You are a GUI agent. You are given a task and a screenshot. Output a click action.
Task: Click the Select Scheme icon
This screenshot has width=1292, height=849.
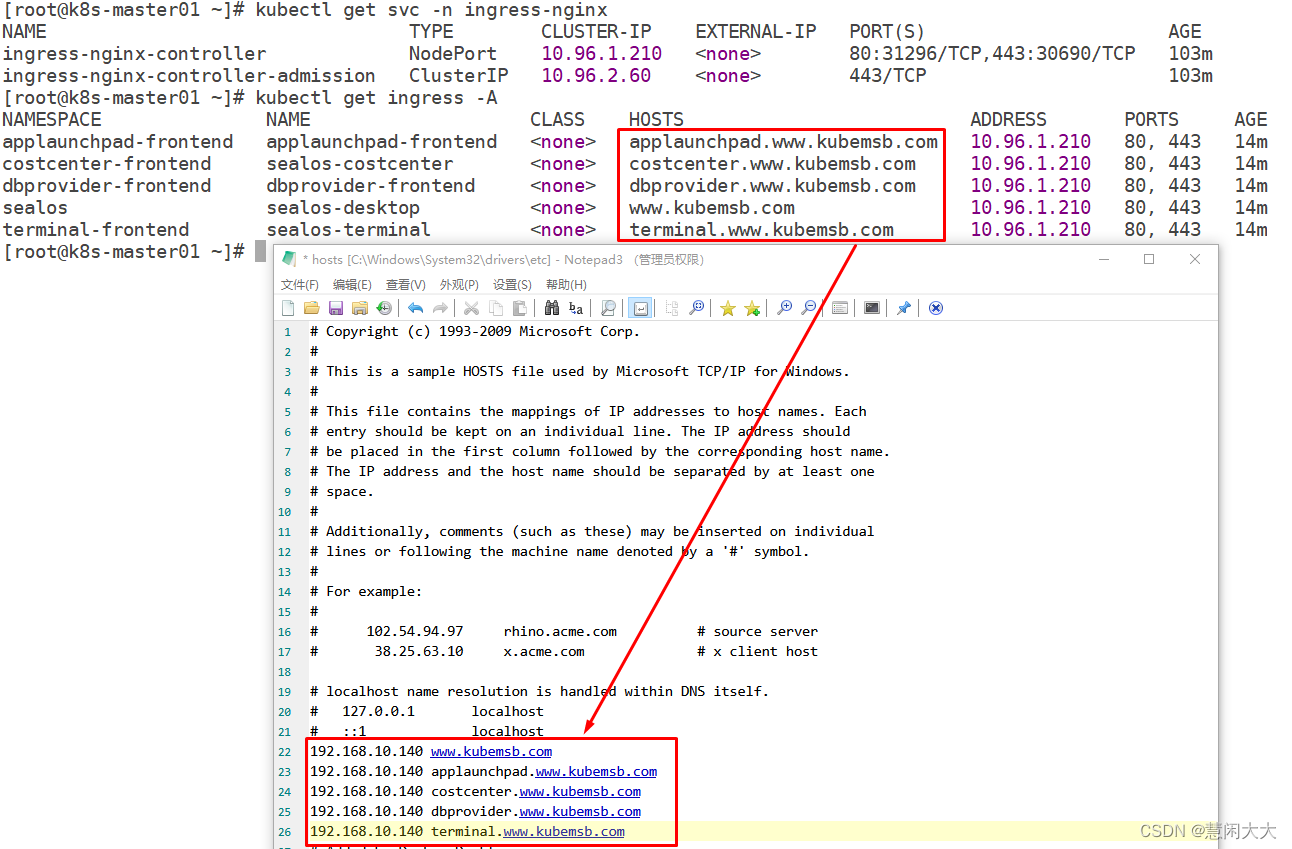pos(840,308)
